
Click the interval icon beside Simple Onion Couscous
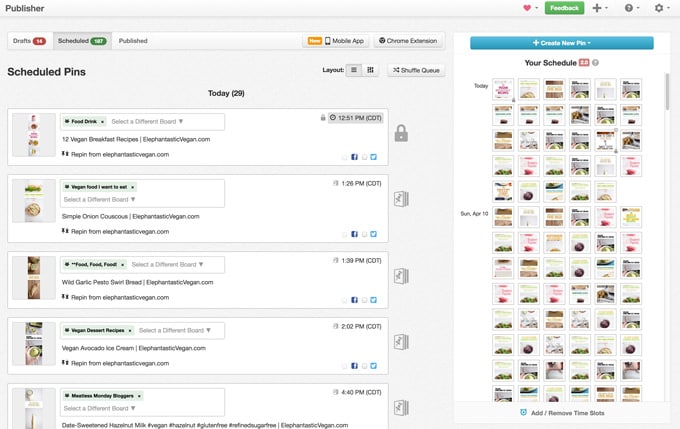click(x=401, y=199)
